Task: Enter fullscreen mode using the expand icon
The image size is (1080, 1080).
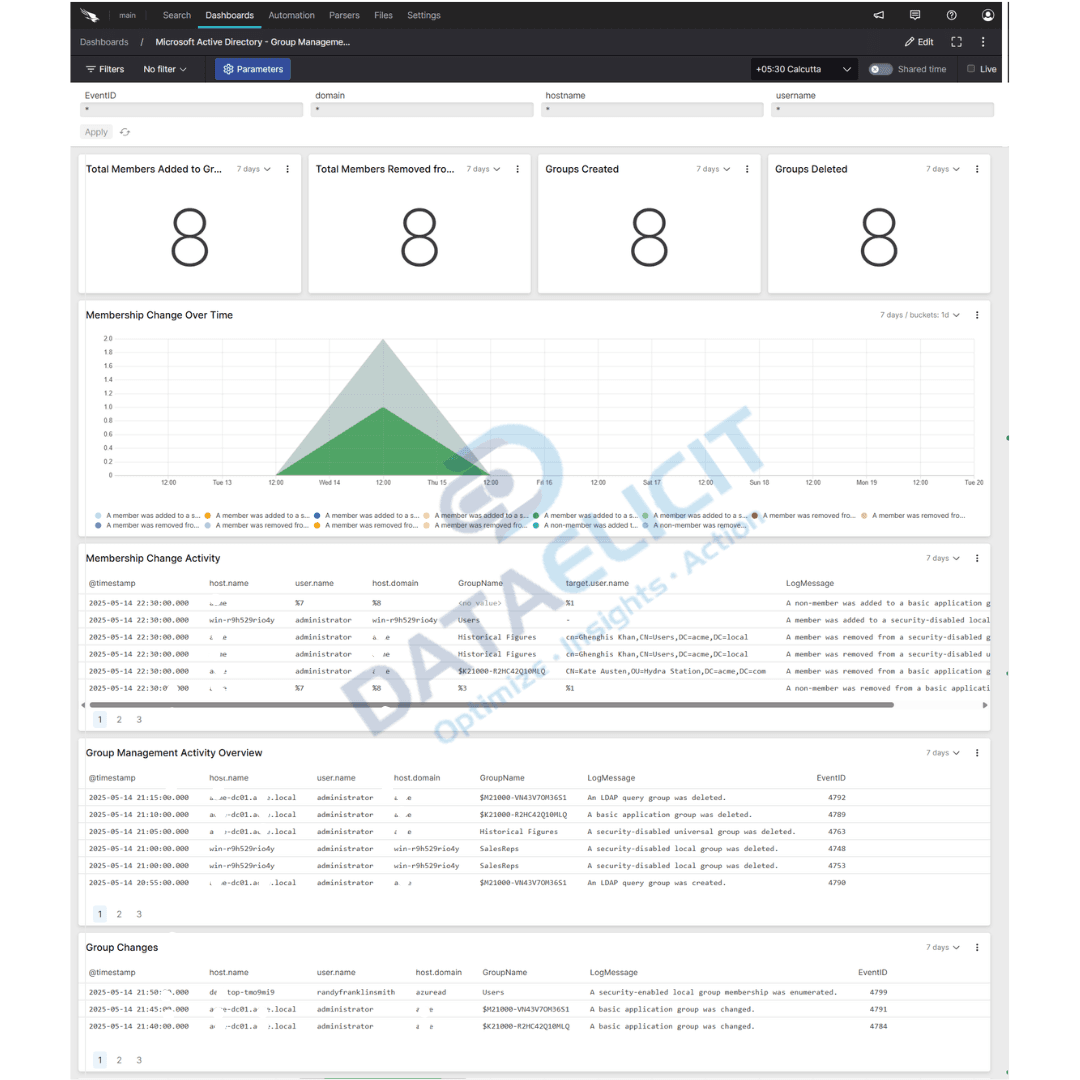Action: pyautogui.click(x=957, y=42)
